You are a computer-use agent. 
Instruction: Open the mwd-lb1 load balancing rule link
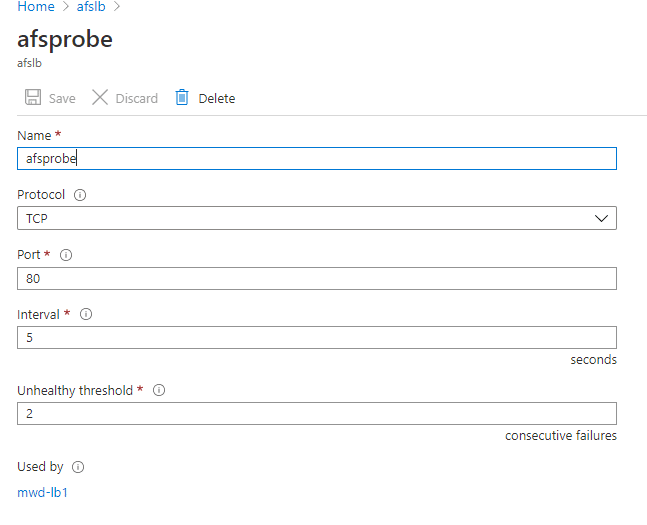tap(43, 492)
